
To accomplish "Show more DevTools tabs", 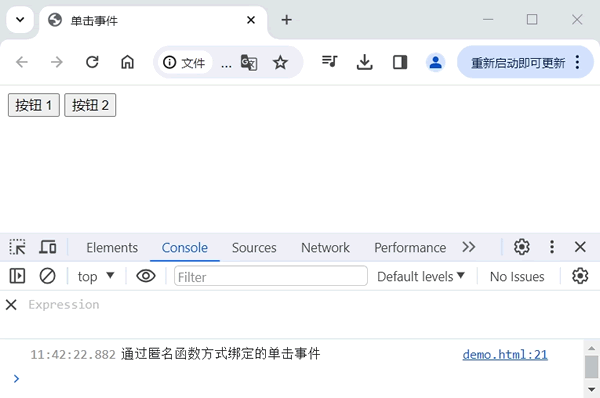I will [x=469, y=247].
